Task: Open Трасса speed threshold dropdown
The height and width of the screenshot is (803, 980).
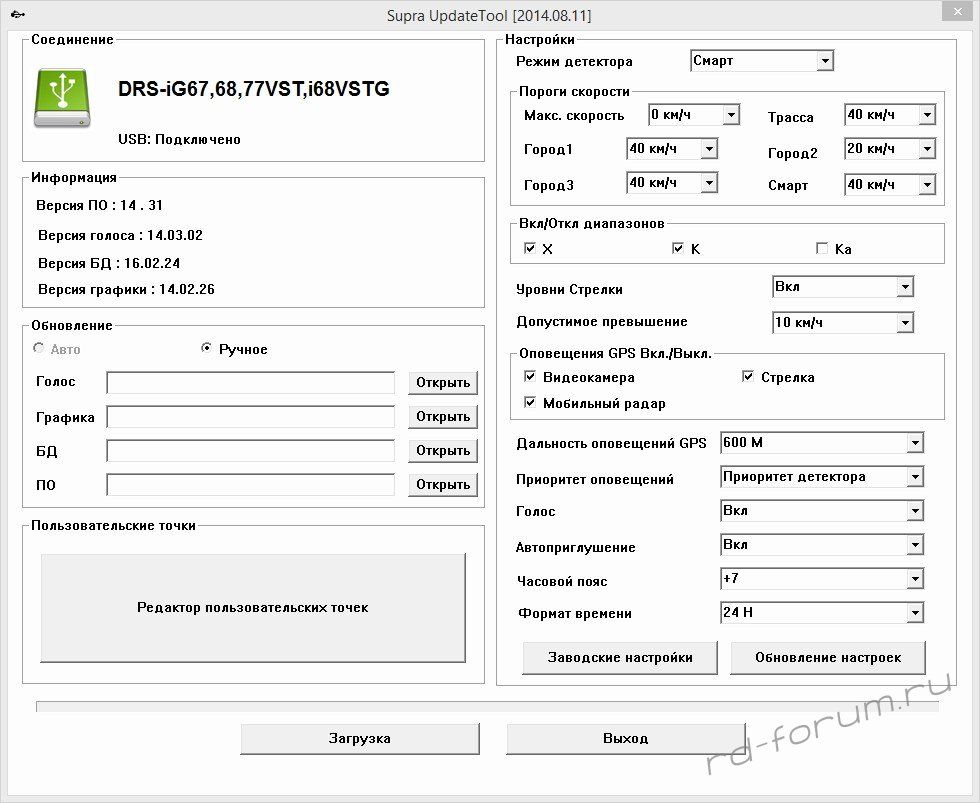Action: click(x=889, y=114)
